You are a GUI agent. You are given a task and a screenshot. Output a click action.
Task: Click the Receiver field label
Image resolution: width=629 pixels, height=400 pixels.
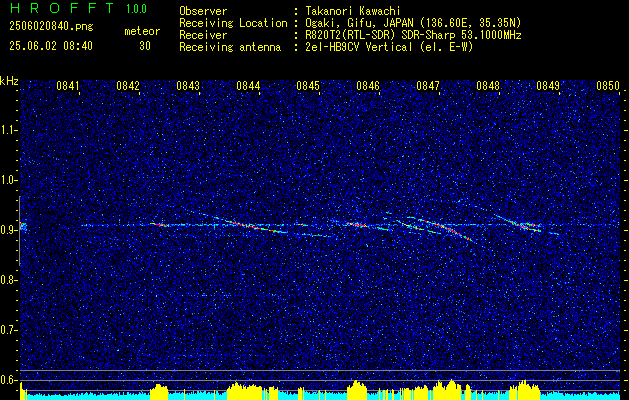click(203, 35)
